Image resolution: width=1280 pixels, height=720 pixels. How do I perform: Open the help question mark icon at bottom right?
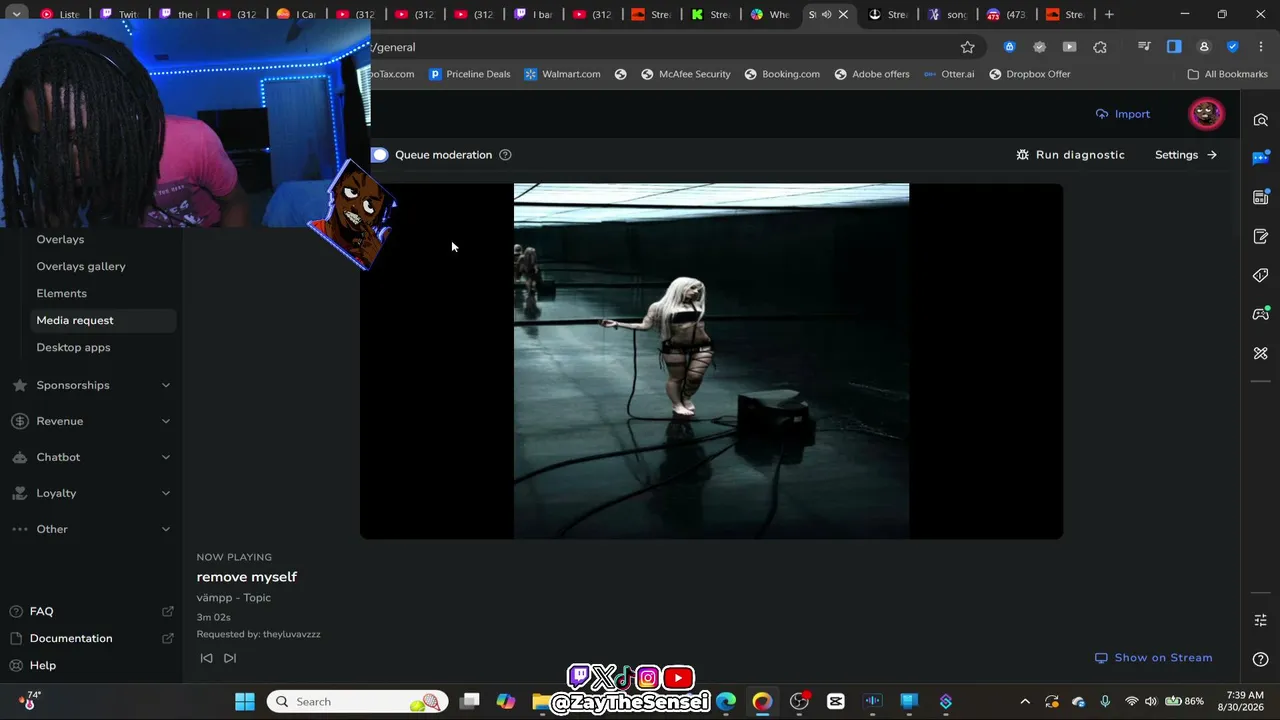(1260, 659)
